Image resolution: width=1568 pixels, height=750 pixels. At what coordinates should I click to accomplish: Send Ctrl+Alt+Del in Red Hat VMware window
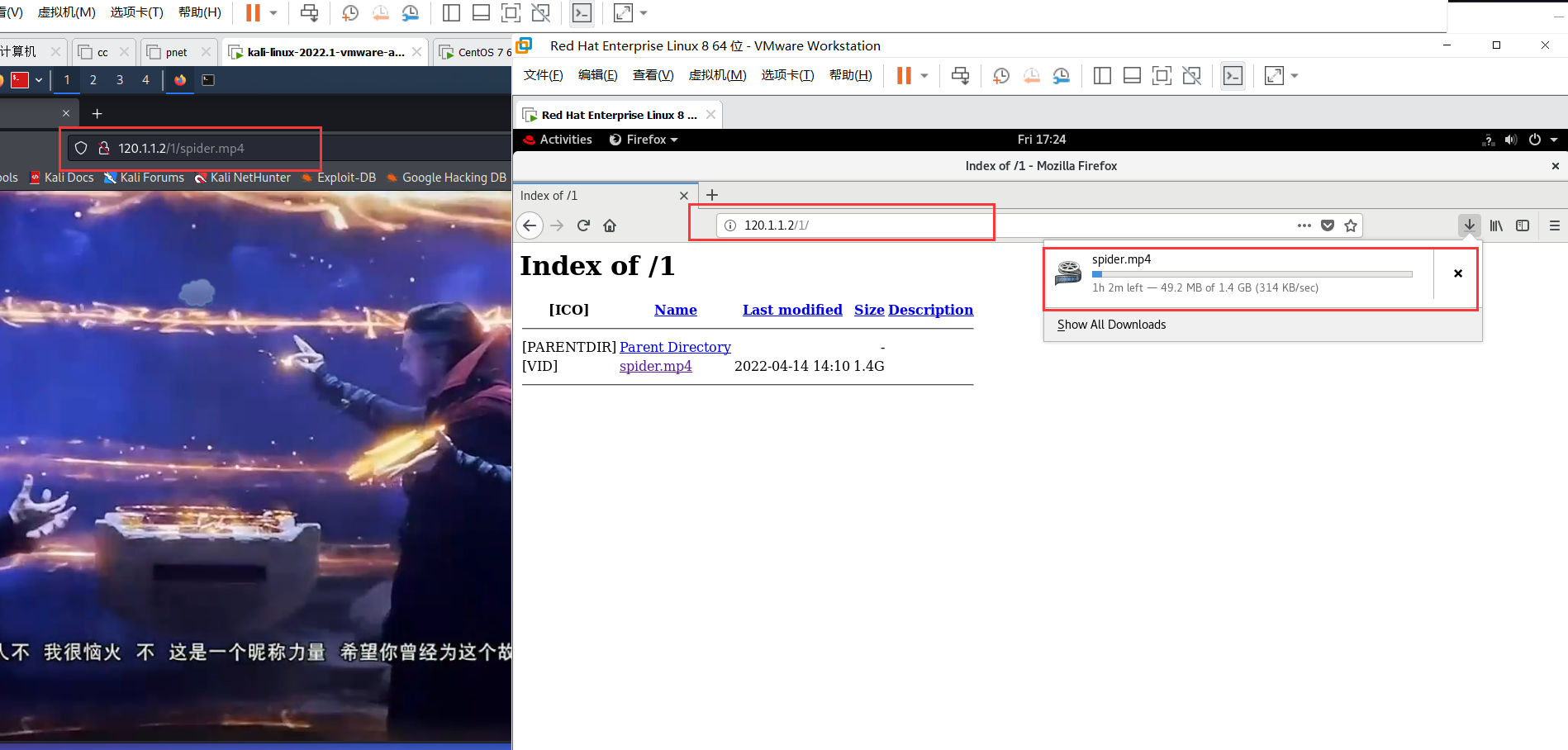(960, 76)
